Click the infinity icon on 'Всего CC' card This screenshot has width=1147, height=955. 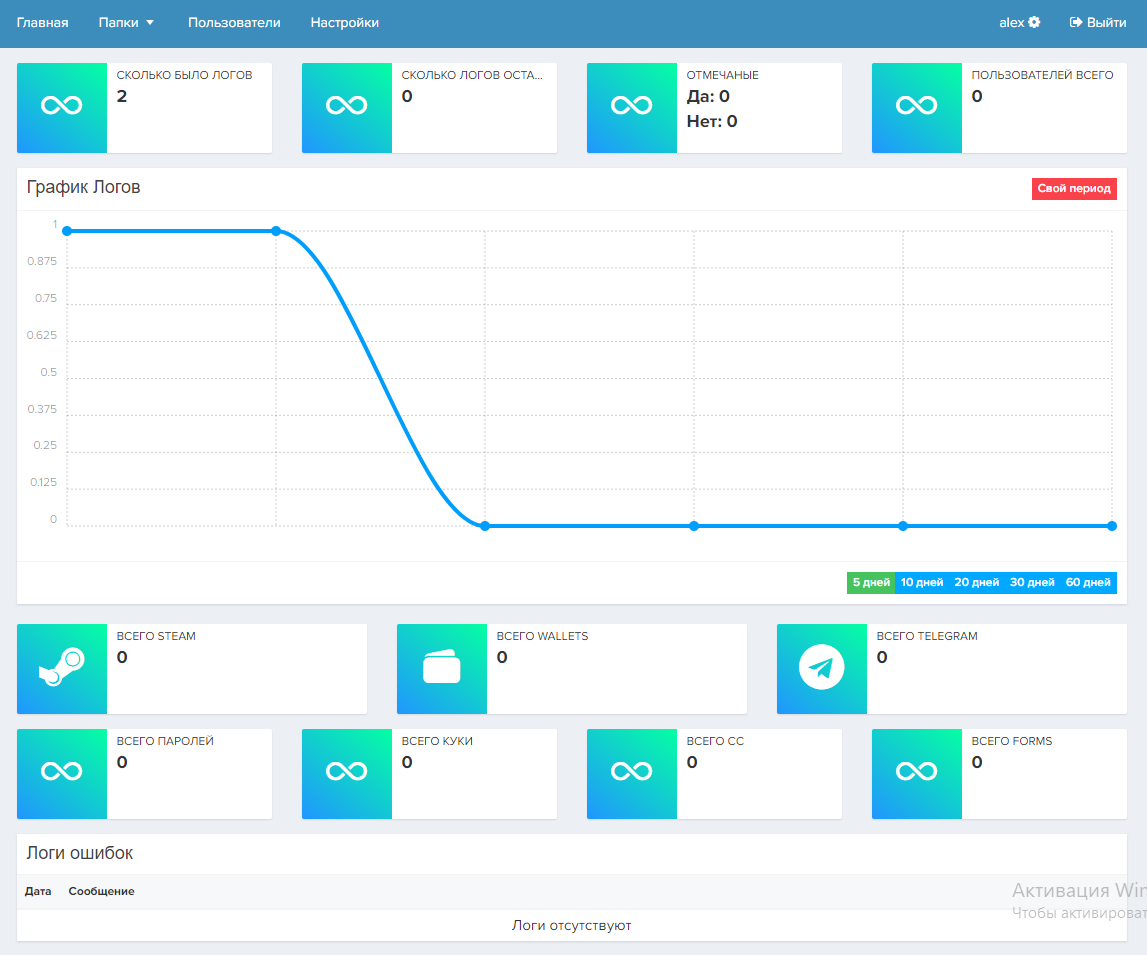click(x=631, y=771)
